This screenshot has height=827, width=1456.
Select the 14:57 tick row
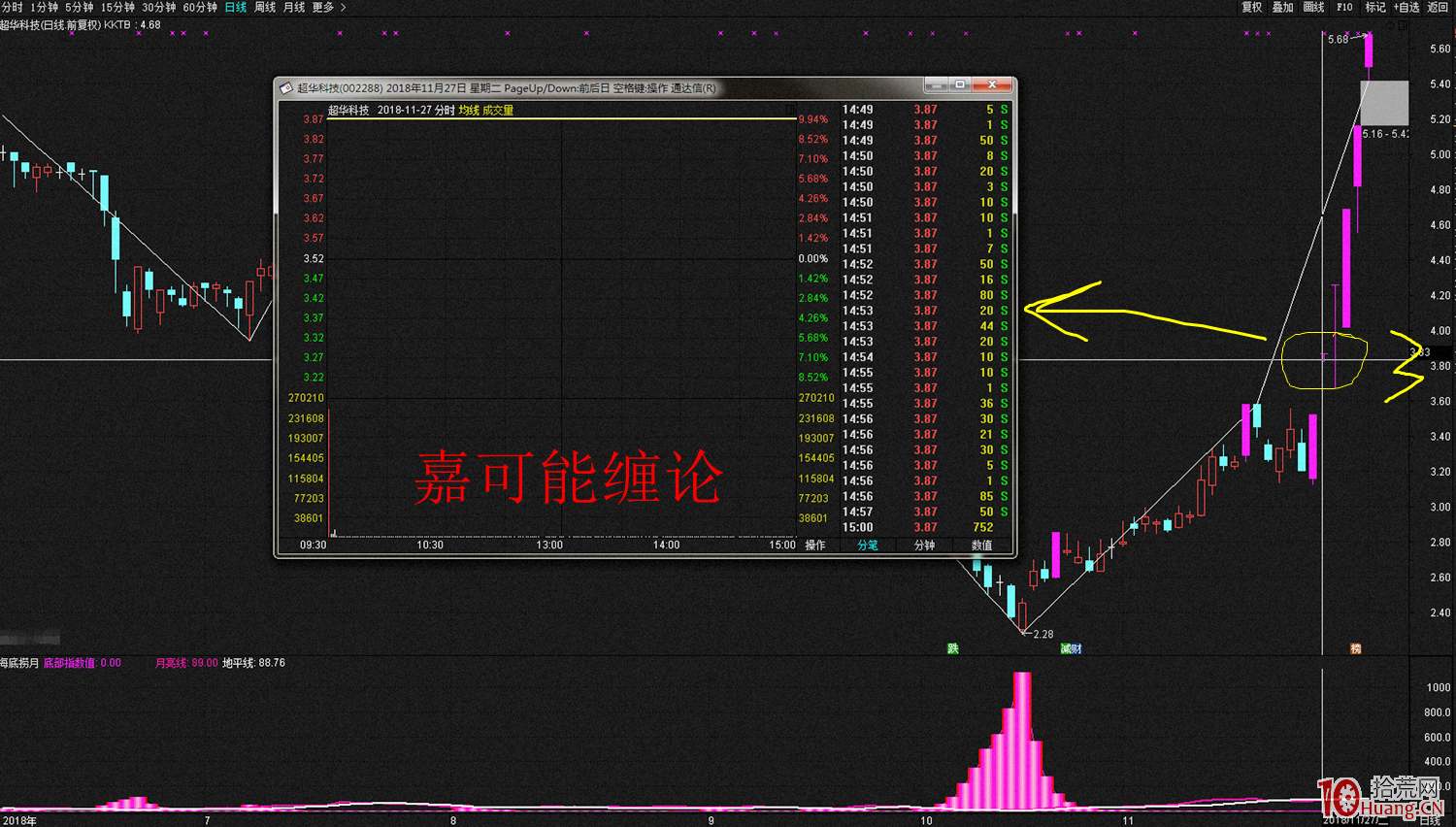[x=926, y=513]
